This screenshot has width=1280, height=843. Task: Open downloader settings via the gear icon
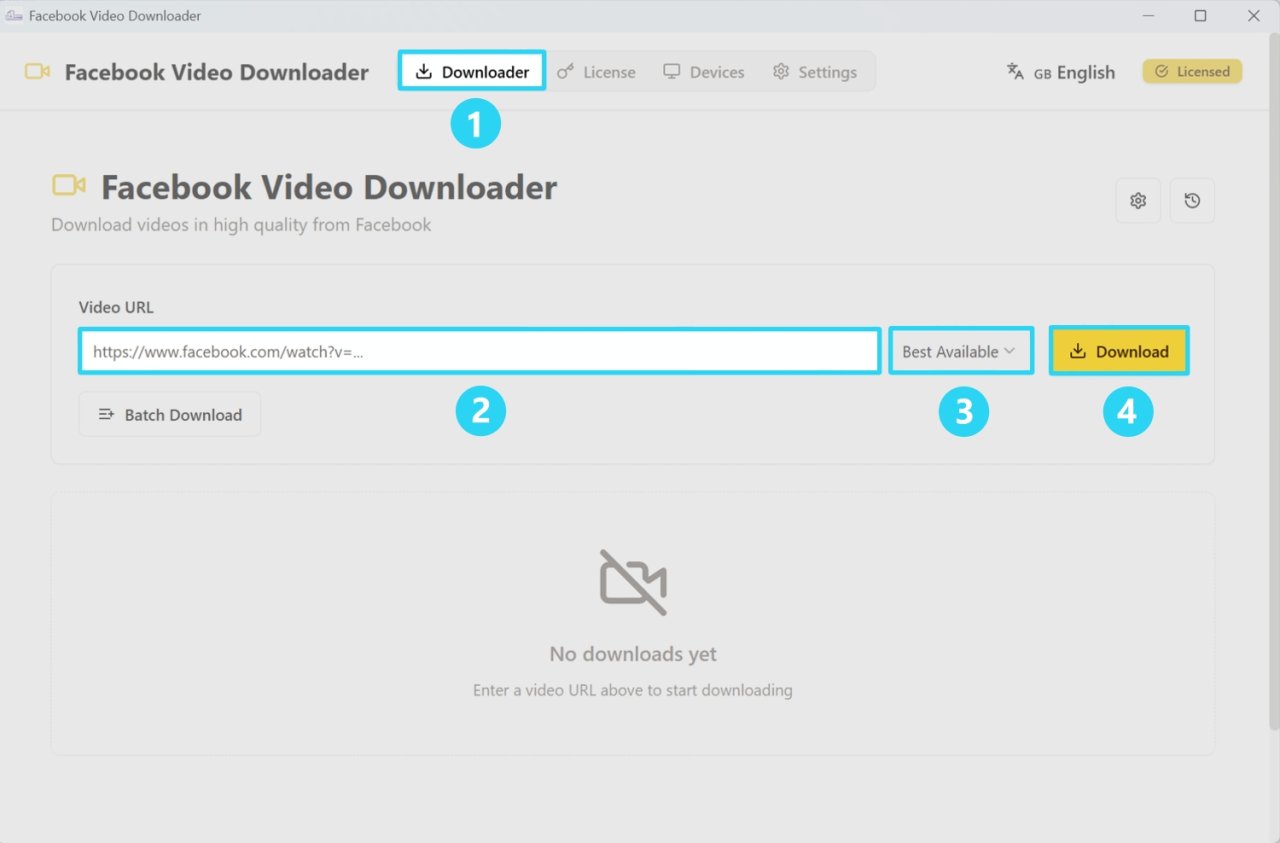coord(1138,200)
